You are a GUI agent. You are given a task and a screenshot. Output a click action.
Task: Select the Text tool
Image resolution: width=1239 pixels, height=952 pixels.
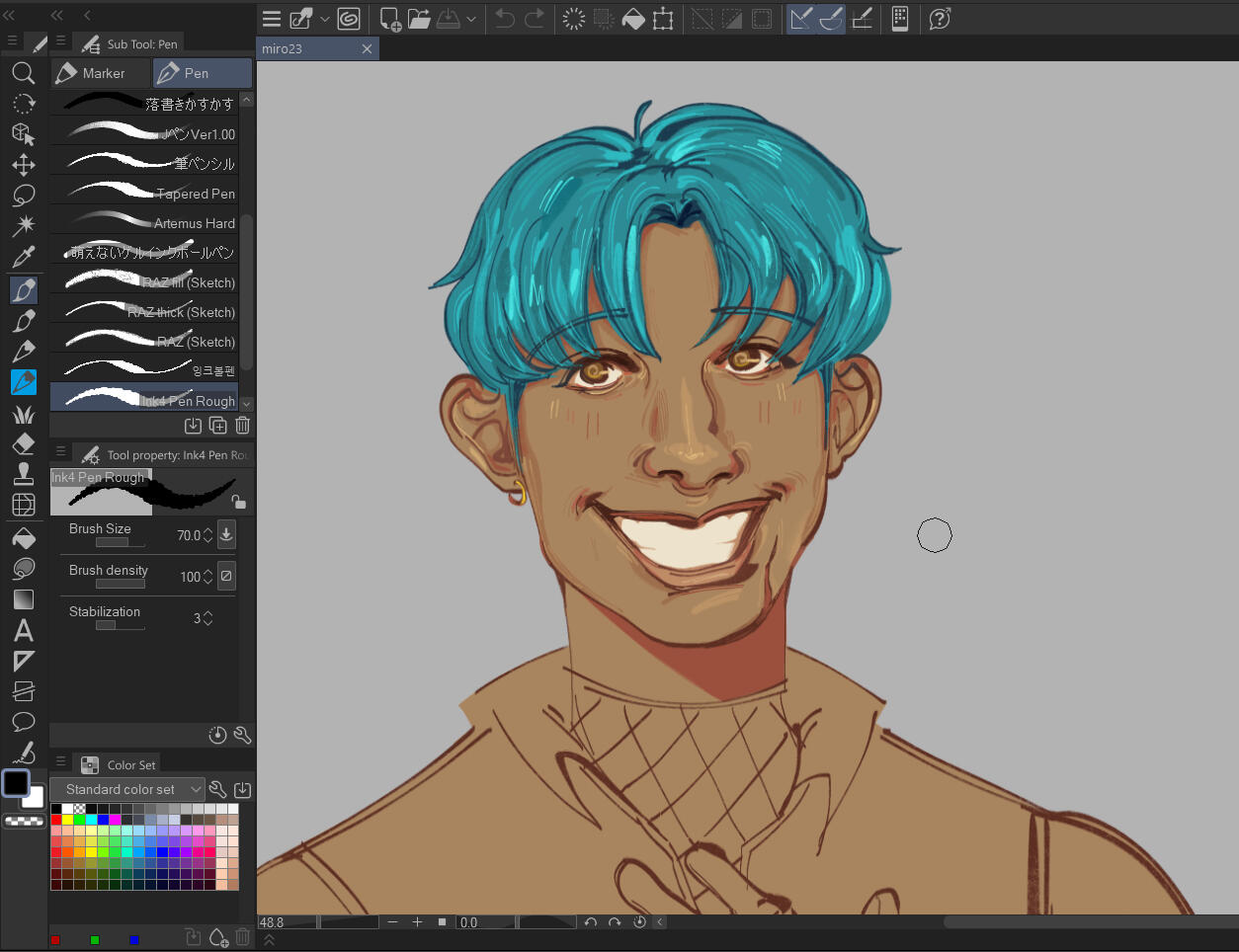[24, 630]
